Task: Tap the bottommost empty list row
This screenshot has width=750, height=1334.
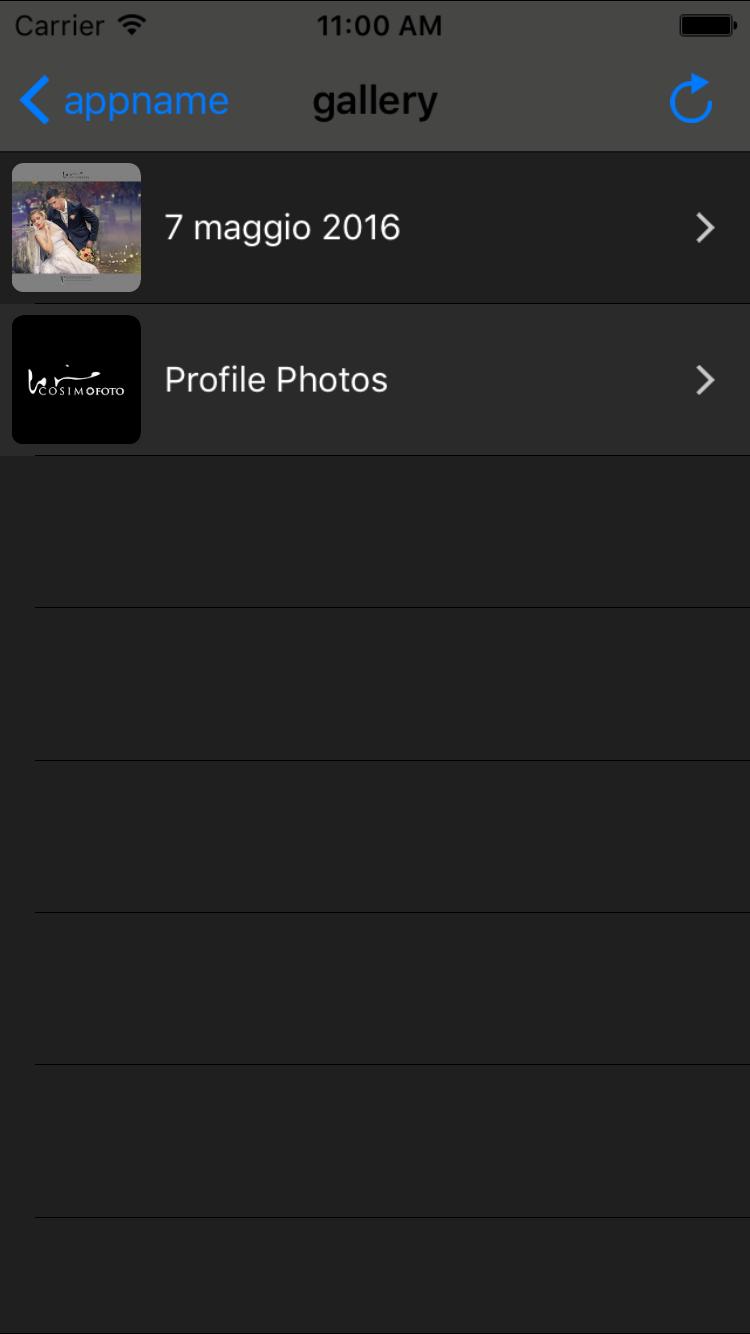Action: tap(375, 1276)
